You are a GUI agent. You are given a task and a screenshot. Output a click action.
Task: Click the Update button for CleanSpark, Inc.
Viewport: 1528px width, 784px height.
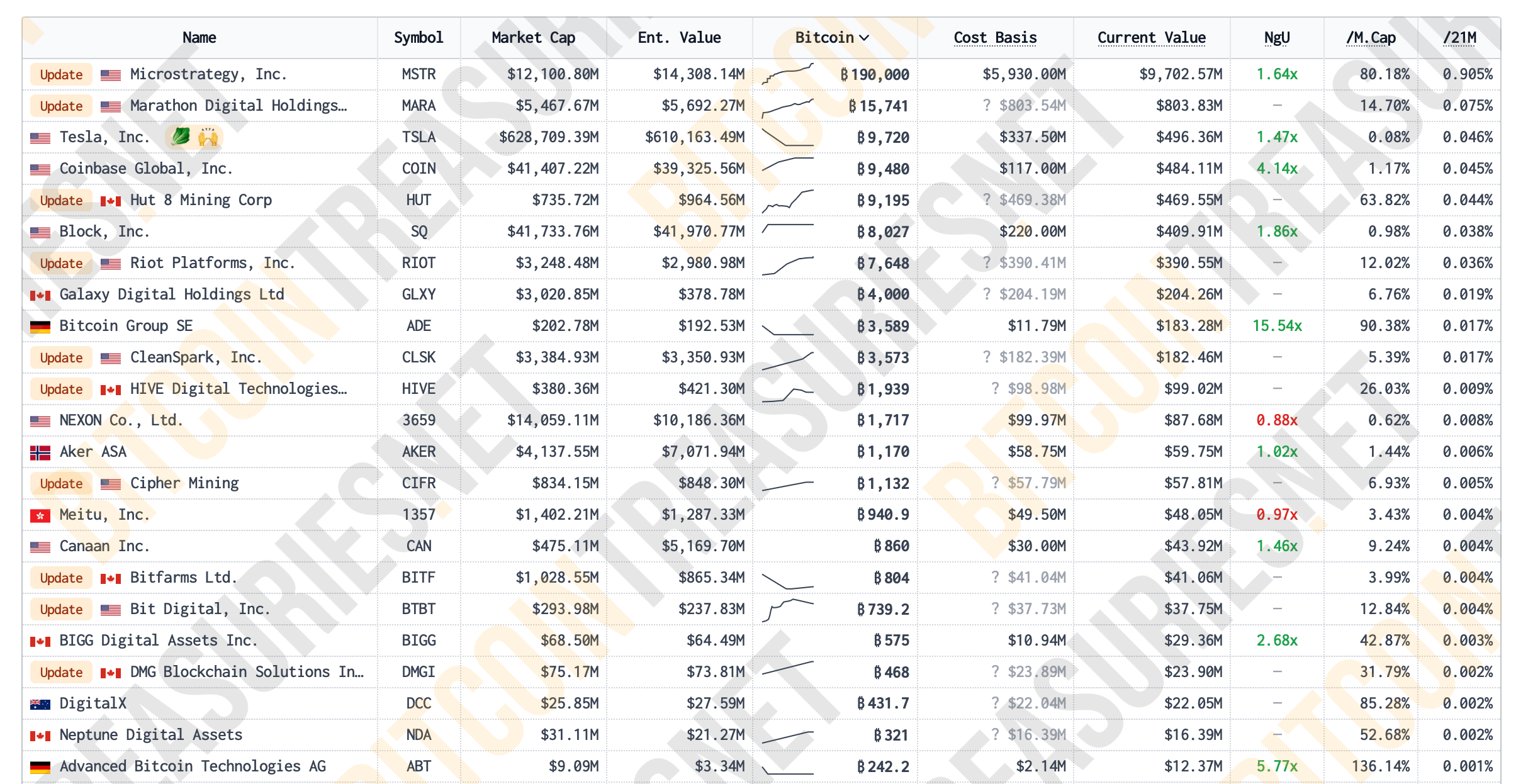click(61, 357)
